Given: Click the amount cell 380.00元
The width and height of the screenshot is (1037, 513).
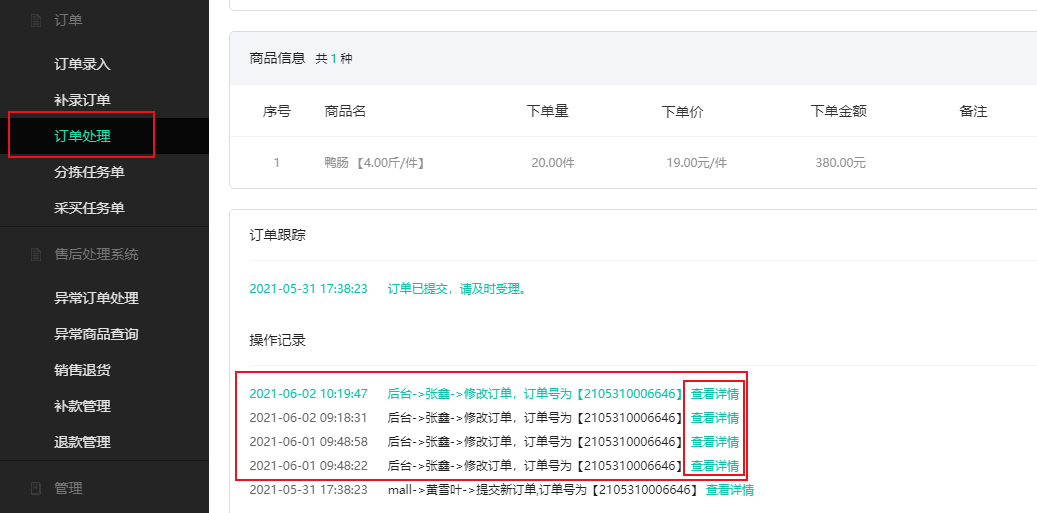Looking at the screenshot, I should (x=841, y=163).
